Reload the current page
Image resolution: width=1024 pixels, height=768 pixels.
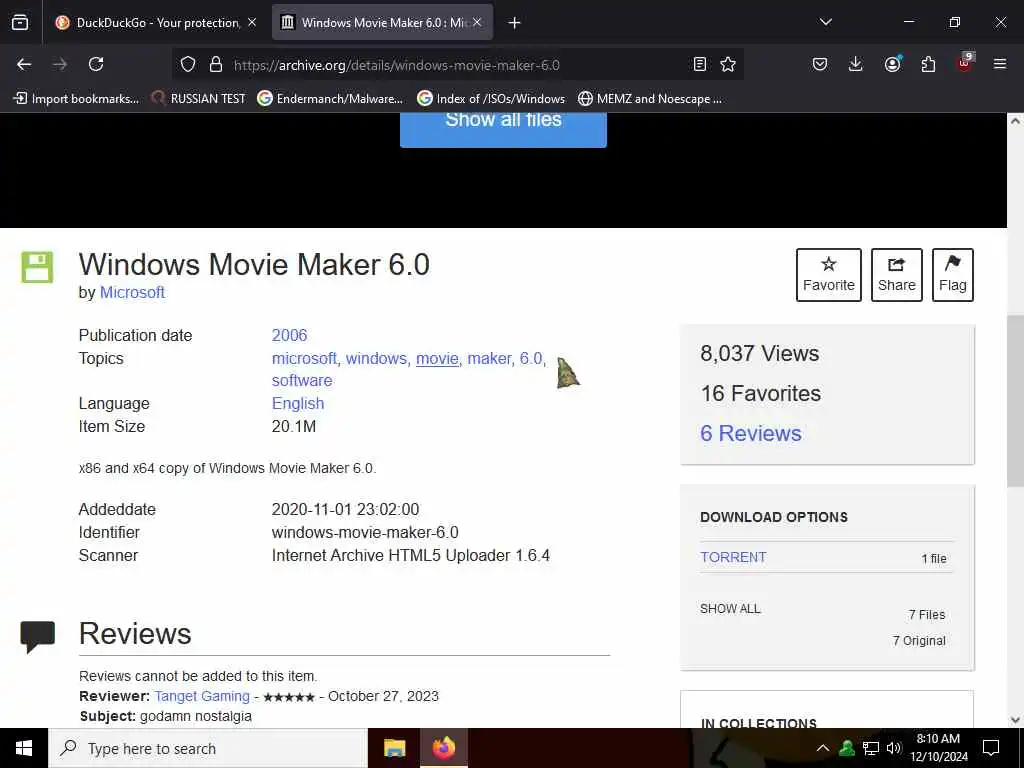(96, 64)
